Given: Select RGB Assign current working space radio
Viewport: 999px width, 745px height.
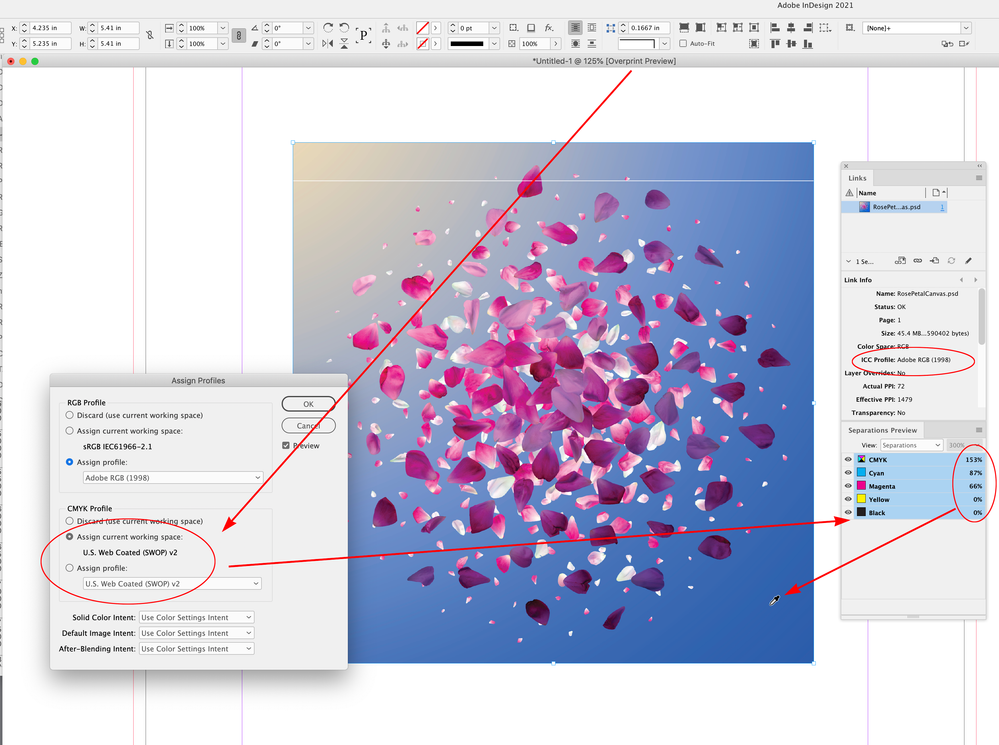Looking at the screenshot, I should 69,431.
